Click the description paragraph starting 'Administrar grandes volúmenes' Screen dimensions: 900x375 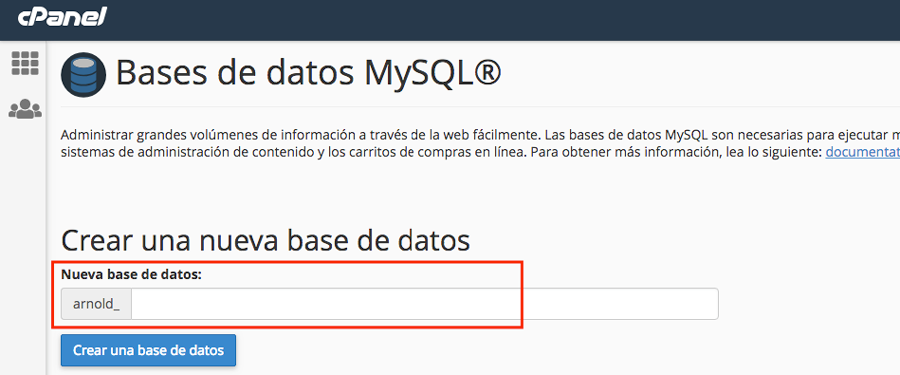480,144
